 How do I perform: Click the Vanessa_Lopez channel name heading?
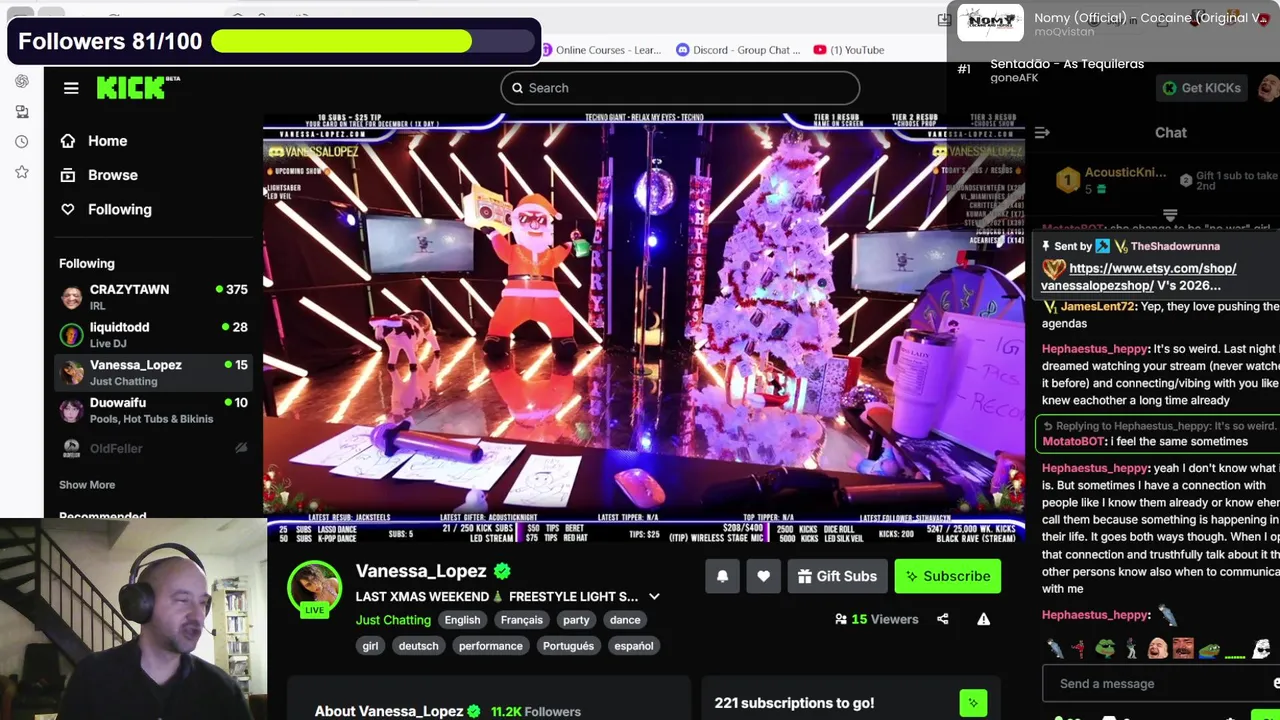tap(421, 571)
